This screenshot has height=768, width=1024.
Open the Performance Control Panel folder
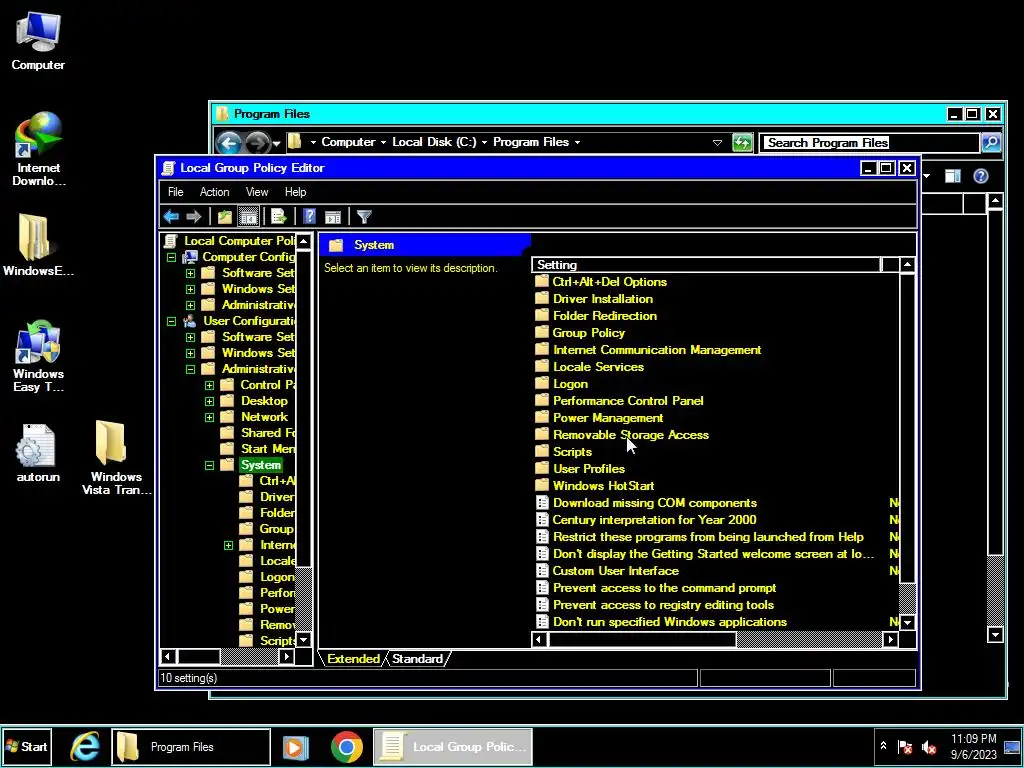628,400
